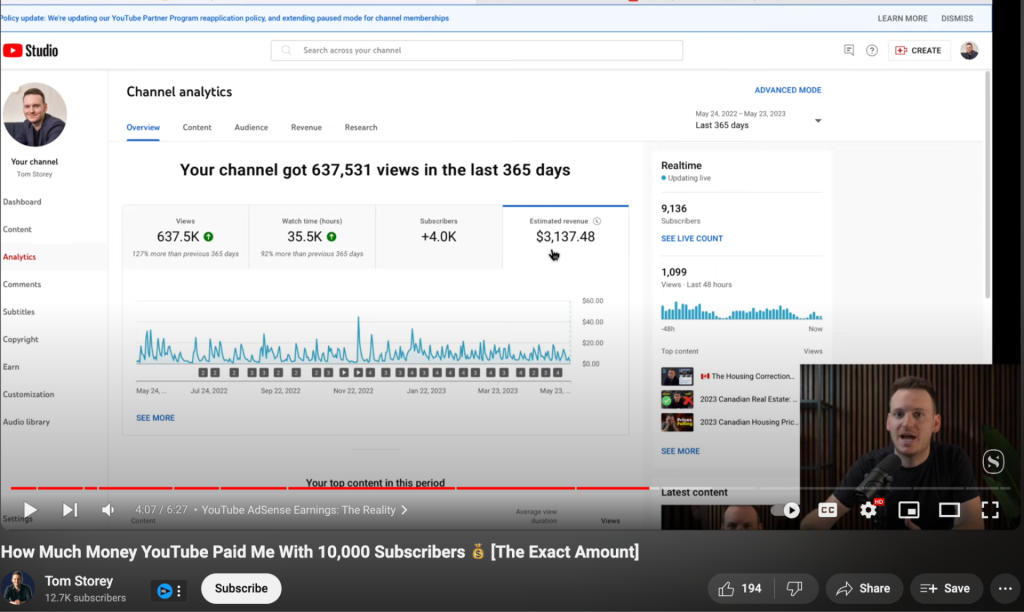Switch to the Audience tab
The image size is (1024, 612).
point(251,127)
